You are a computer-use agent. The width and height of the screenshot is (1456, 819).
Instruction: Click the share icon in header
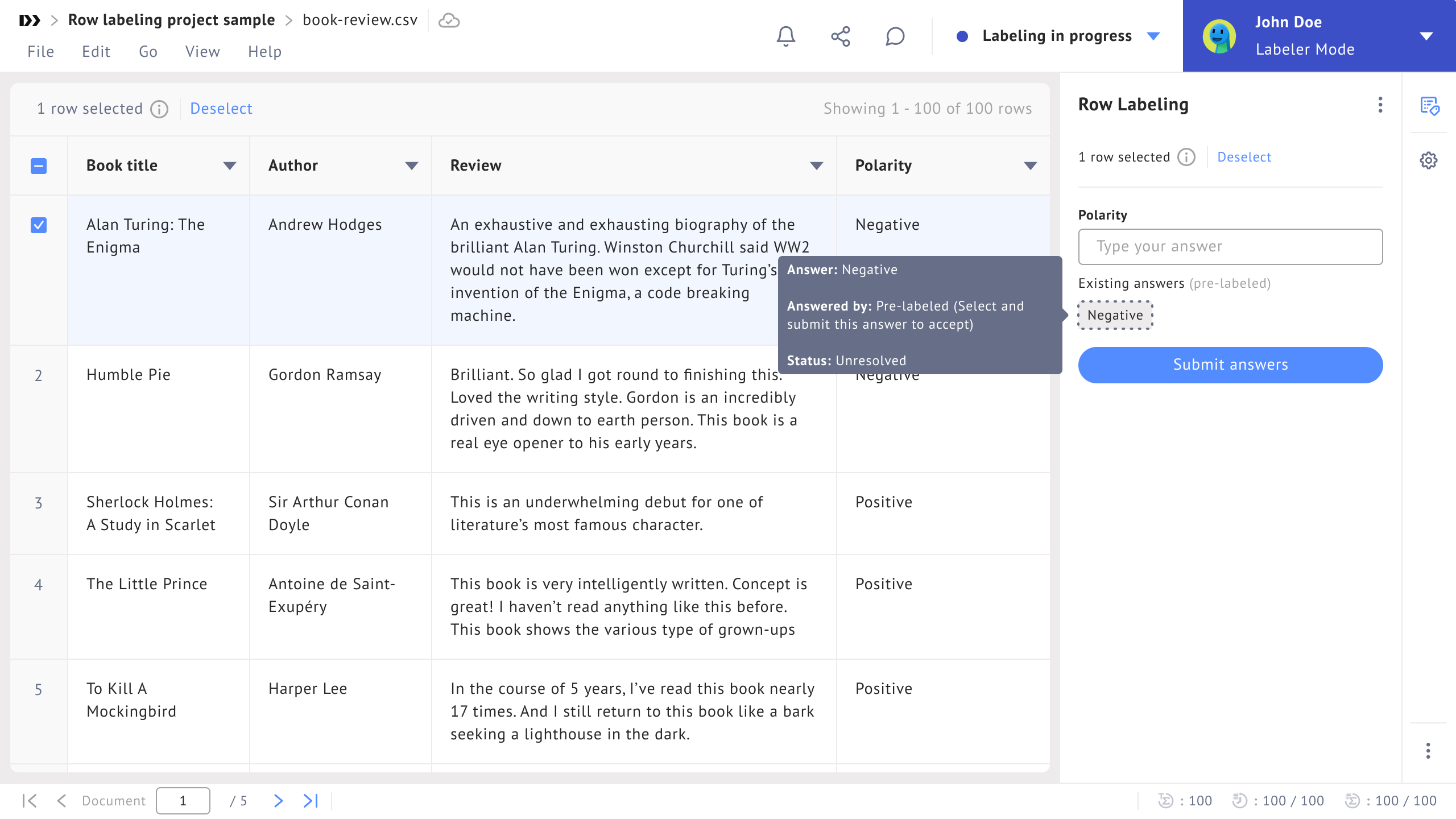tap(840, 36)
